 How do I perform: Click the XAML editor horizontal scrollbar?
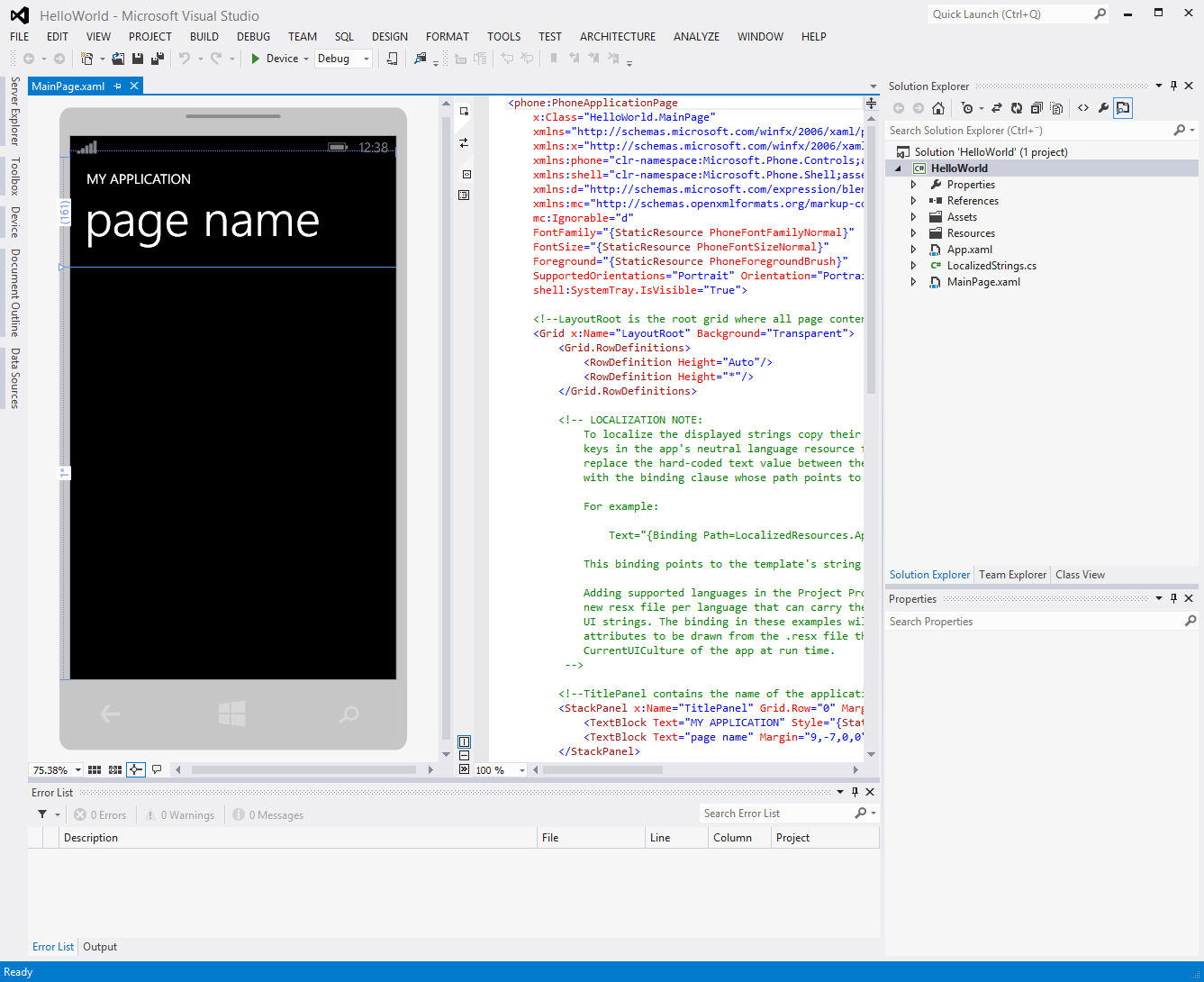tap(602, 770)
